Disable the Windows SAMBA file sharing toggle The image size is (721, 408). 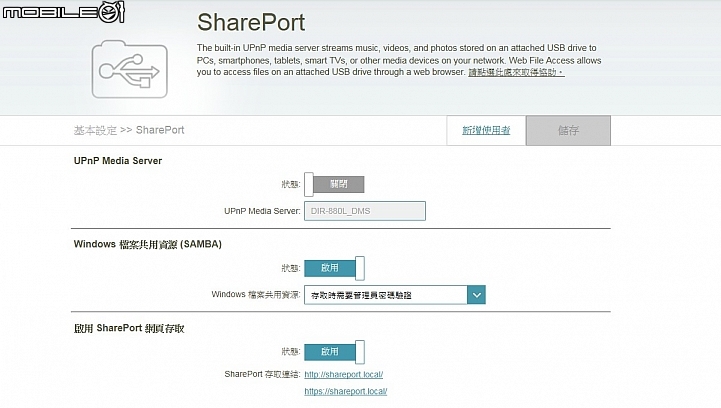(334, 268)
